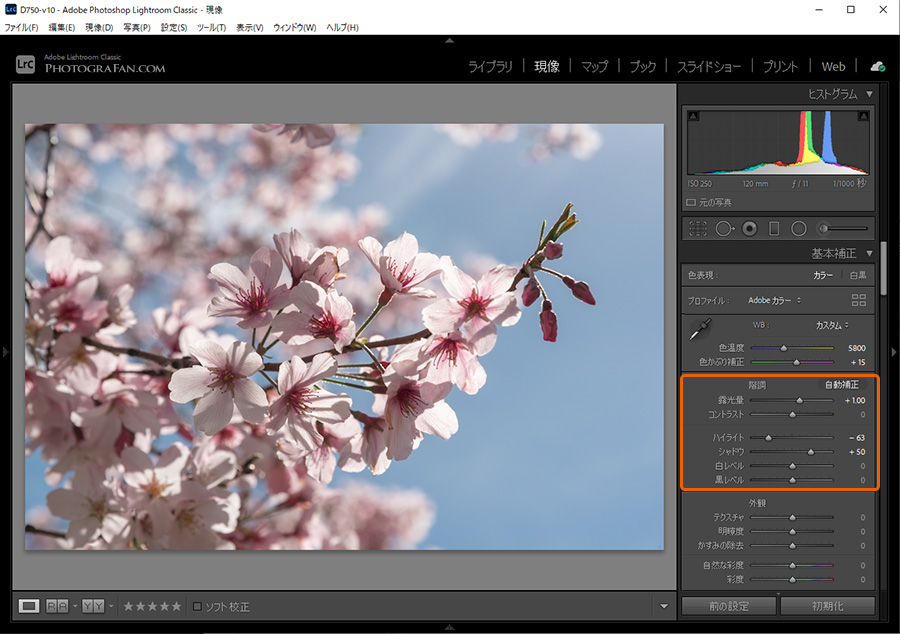
Task: Click the YY before/after view icon
Action: pos(93,606)
